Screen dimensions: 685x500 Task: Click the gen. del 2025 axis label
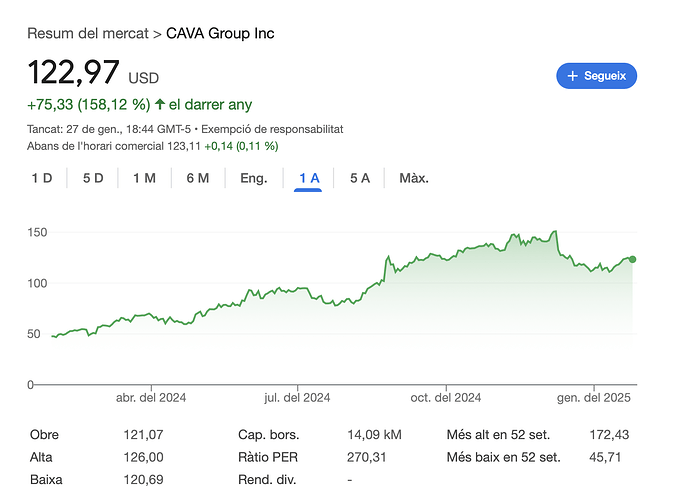tap(594, 398)
